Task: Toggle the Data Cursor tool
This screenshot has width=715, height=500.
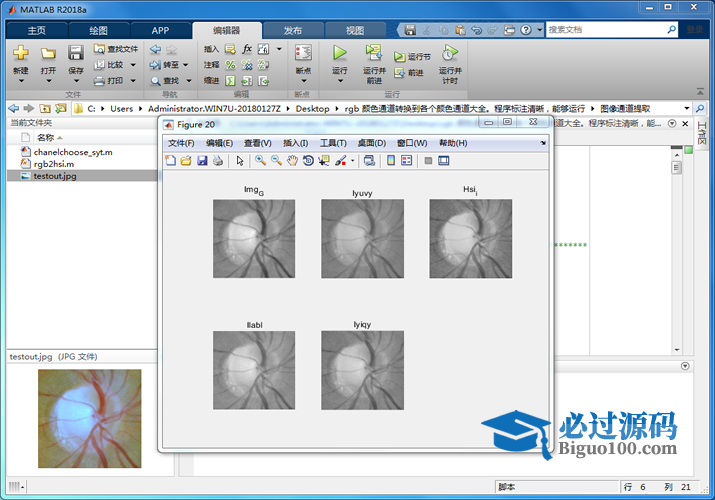Action: pos(323,160)
